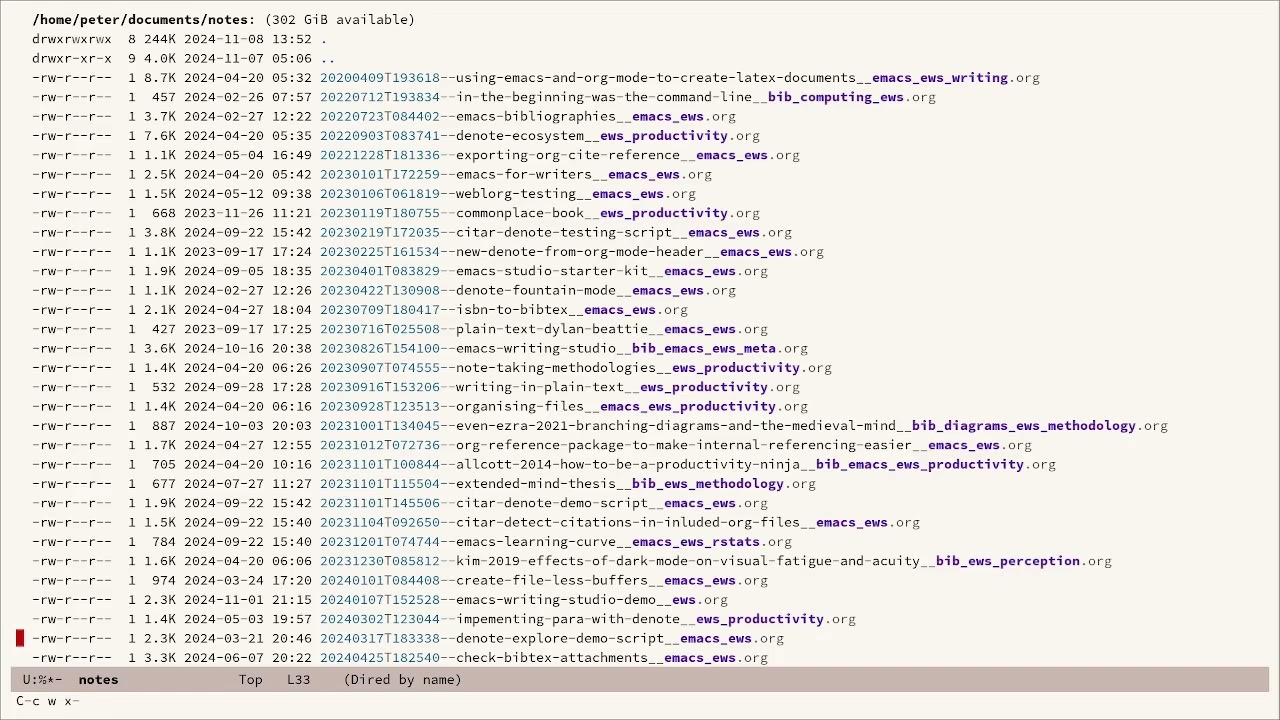The height and width of the screenshot is (720, 1280).
Task: Click the minibuffer showing "C-c w x-"
Action: pyautogui.click(x=48, y=701)
